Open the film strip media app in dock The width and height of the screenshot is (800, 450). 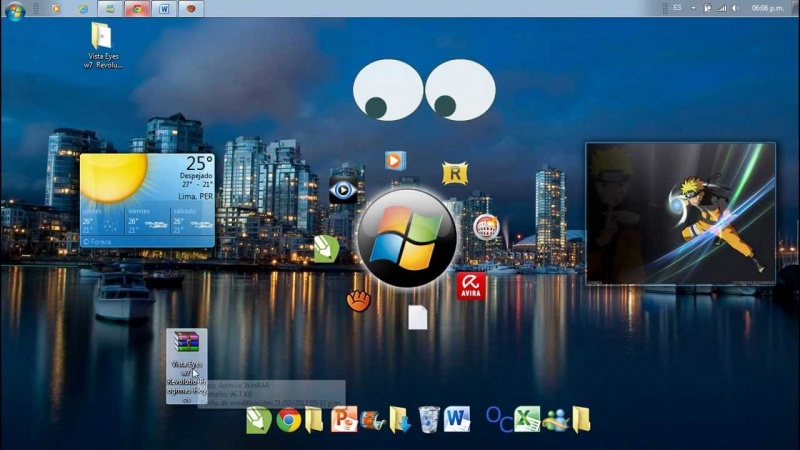[372, 420]
